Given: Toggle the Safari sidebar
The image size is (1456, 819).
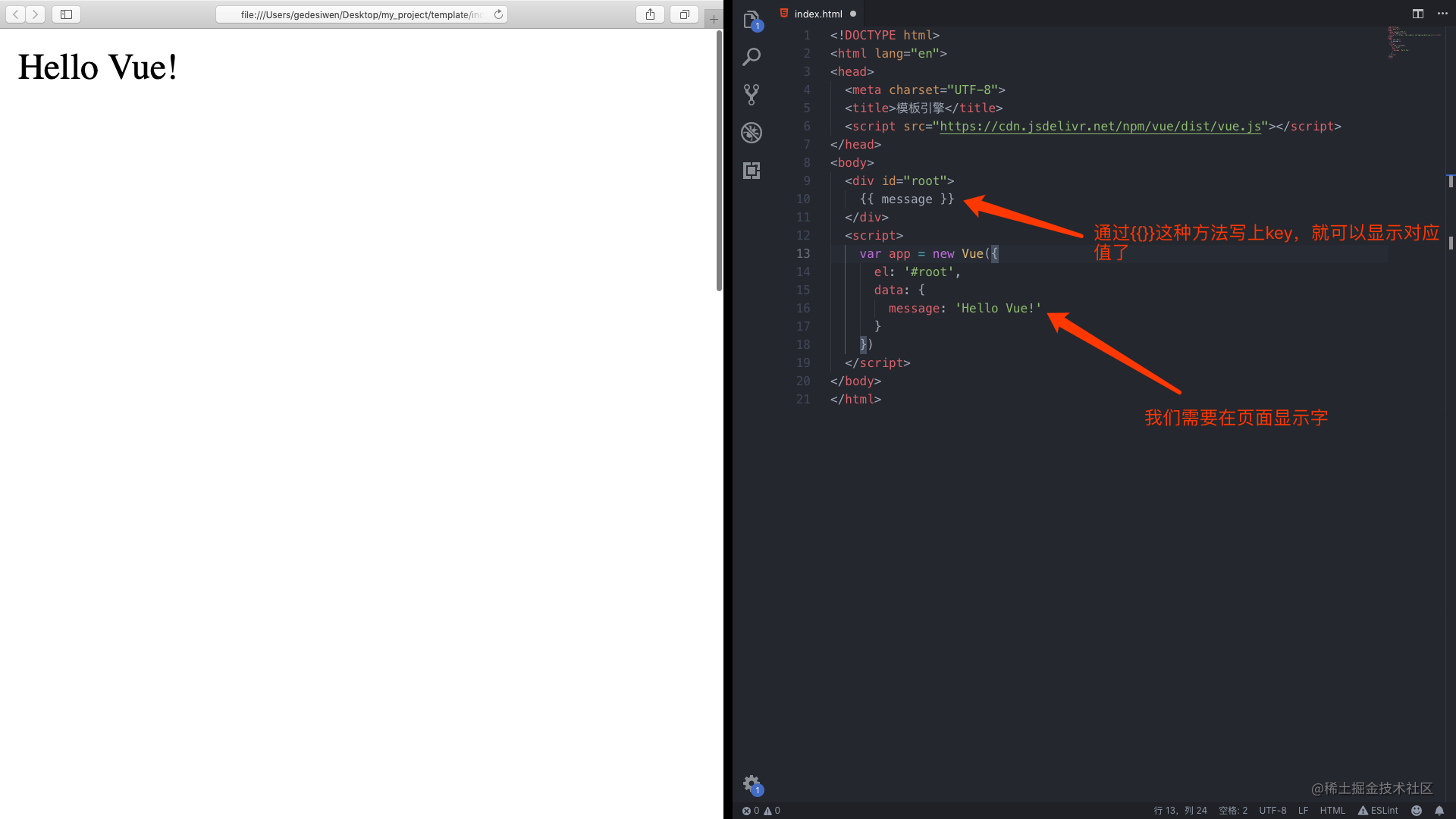Looking at the screenshot, I should 65,14.
